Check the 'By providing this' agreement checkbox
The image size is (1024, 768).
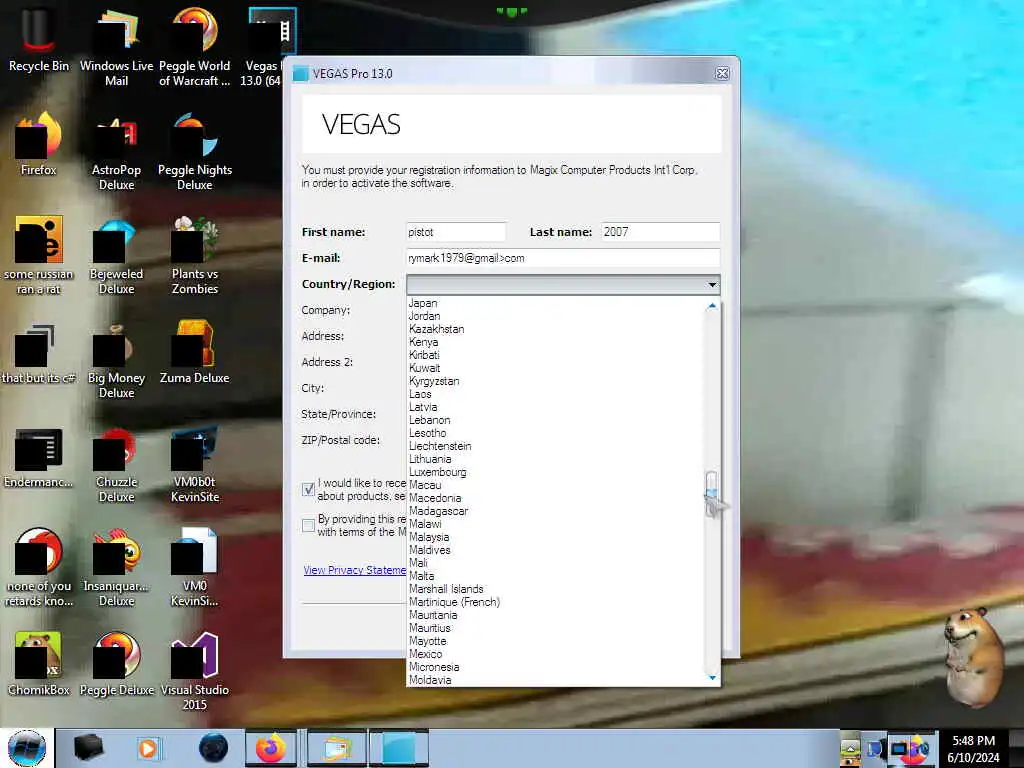(309, 525)
